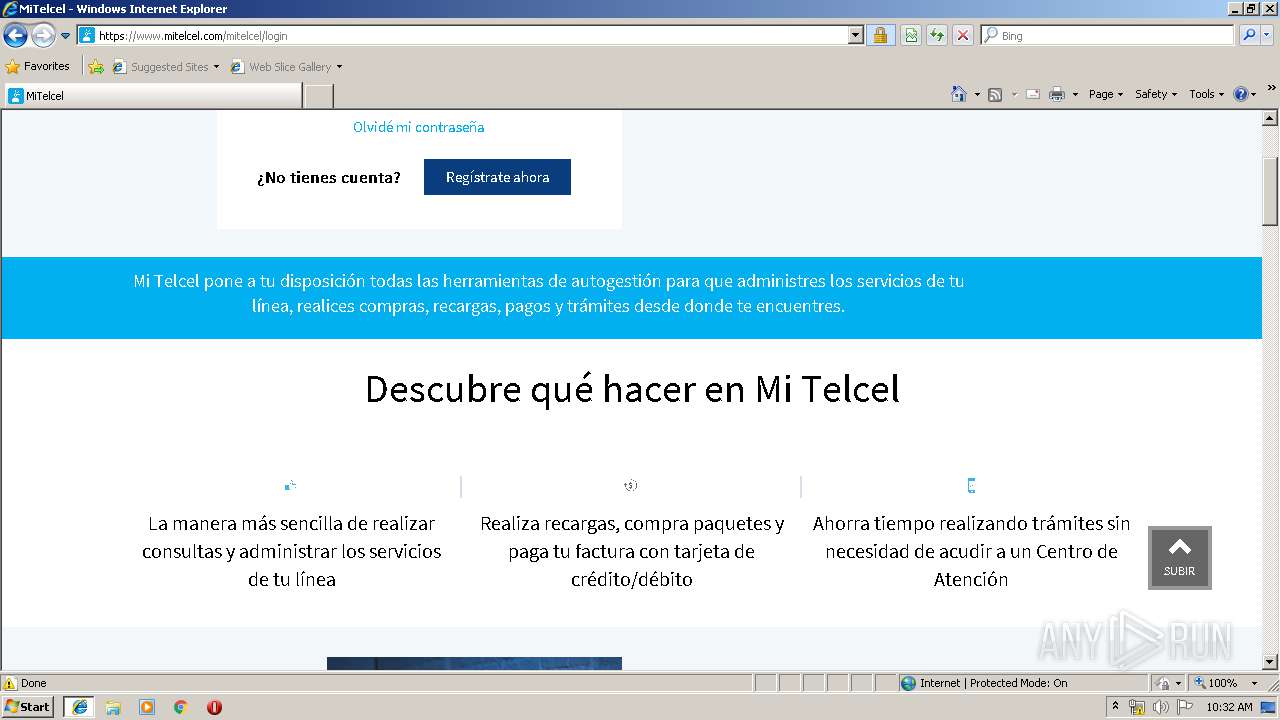Open the Safety menu
This screenshot has width=1280, height=720.
[1156, 94]
